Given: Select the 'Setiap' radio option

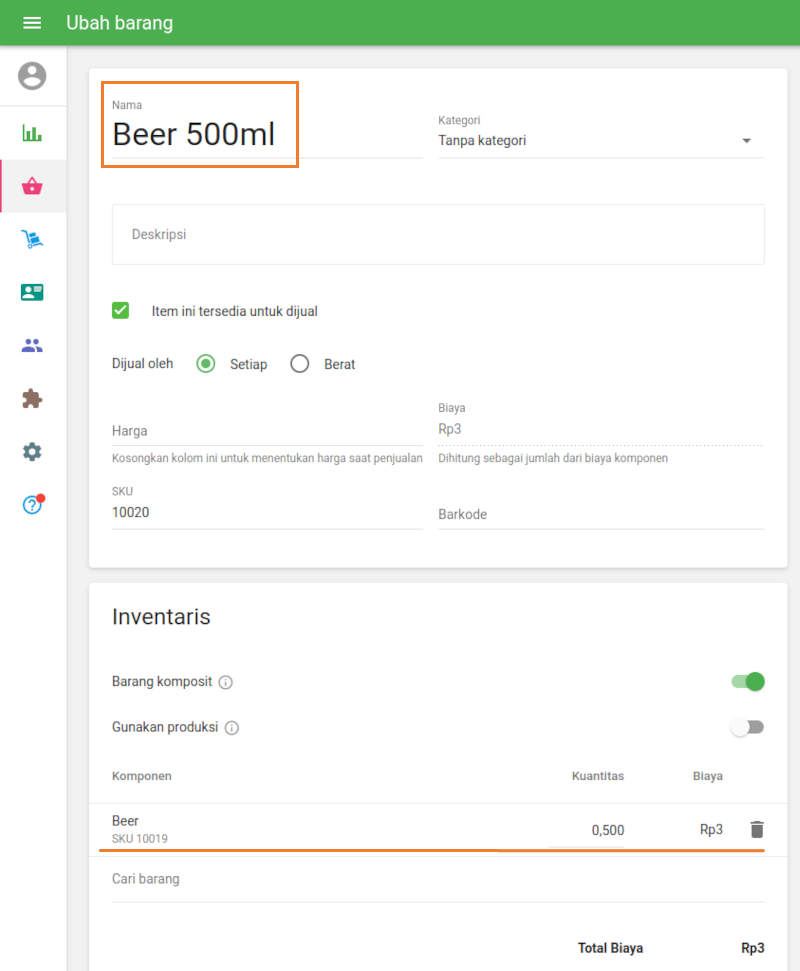Looking at the screenshot, I should [206, 364].
